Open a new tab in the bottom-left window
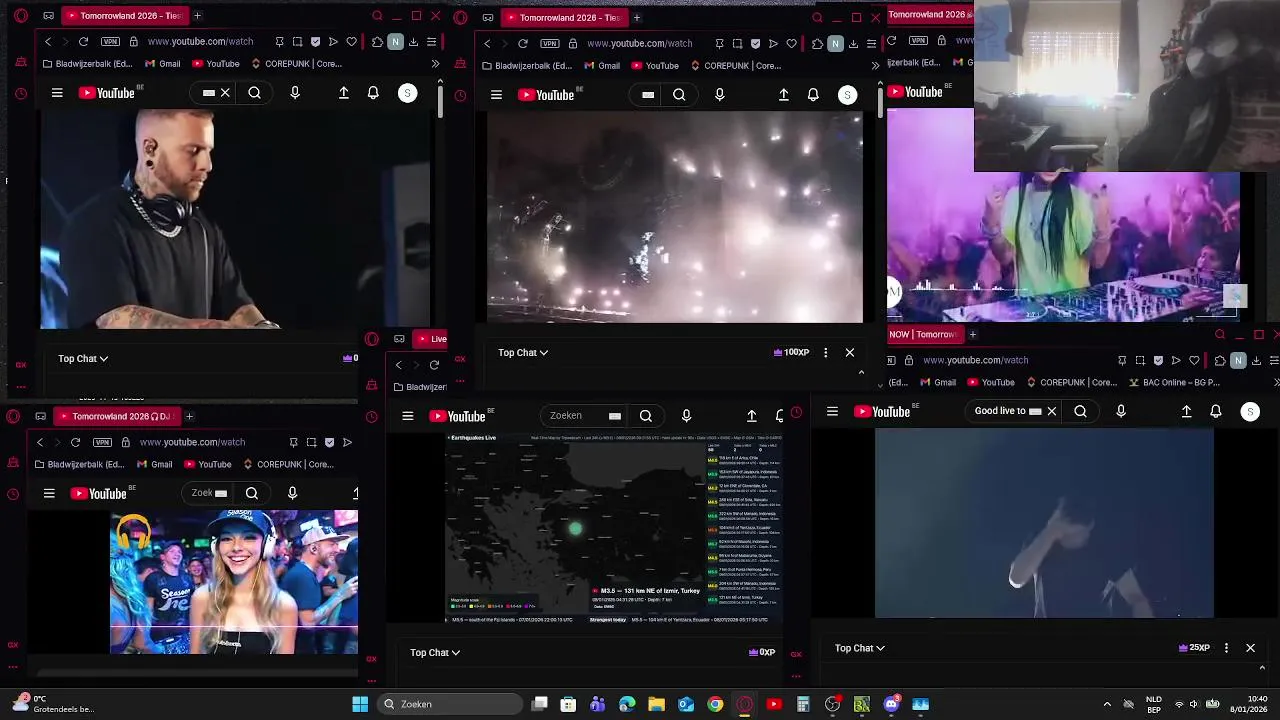The width and height of the screenshot is (1280, 720). click(189, 416)
